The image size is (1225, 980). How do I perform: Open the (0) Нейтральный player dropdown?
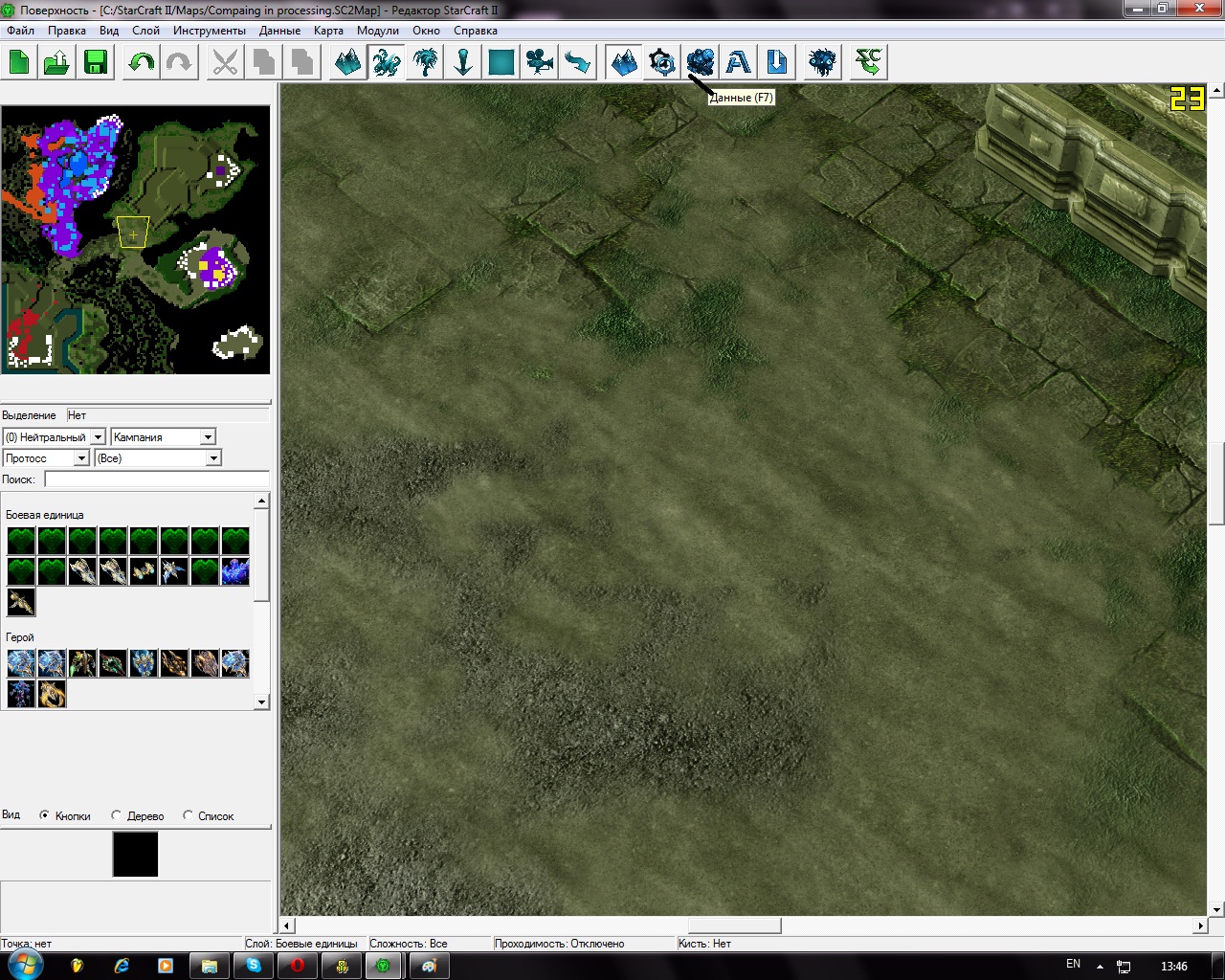[x=54, y=437]
